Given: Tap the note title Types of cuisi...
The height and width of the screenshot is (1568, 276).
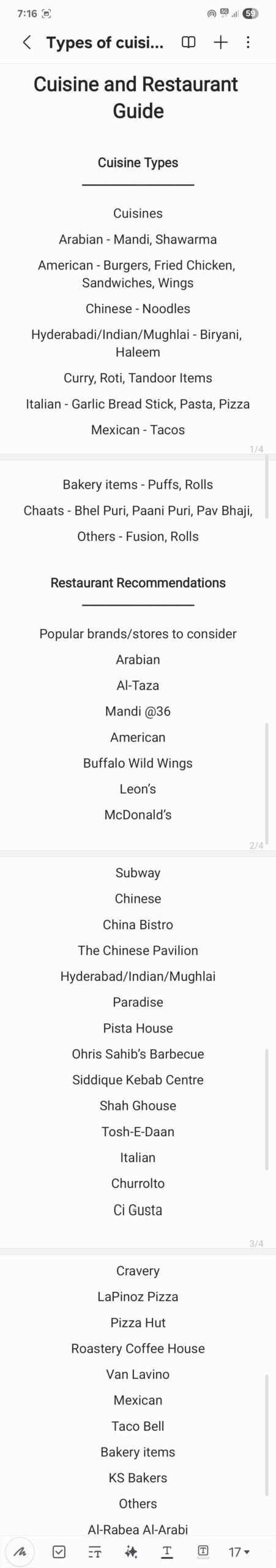Looking at the screenshot, I should (105, 43).
